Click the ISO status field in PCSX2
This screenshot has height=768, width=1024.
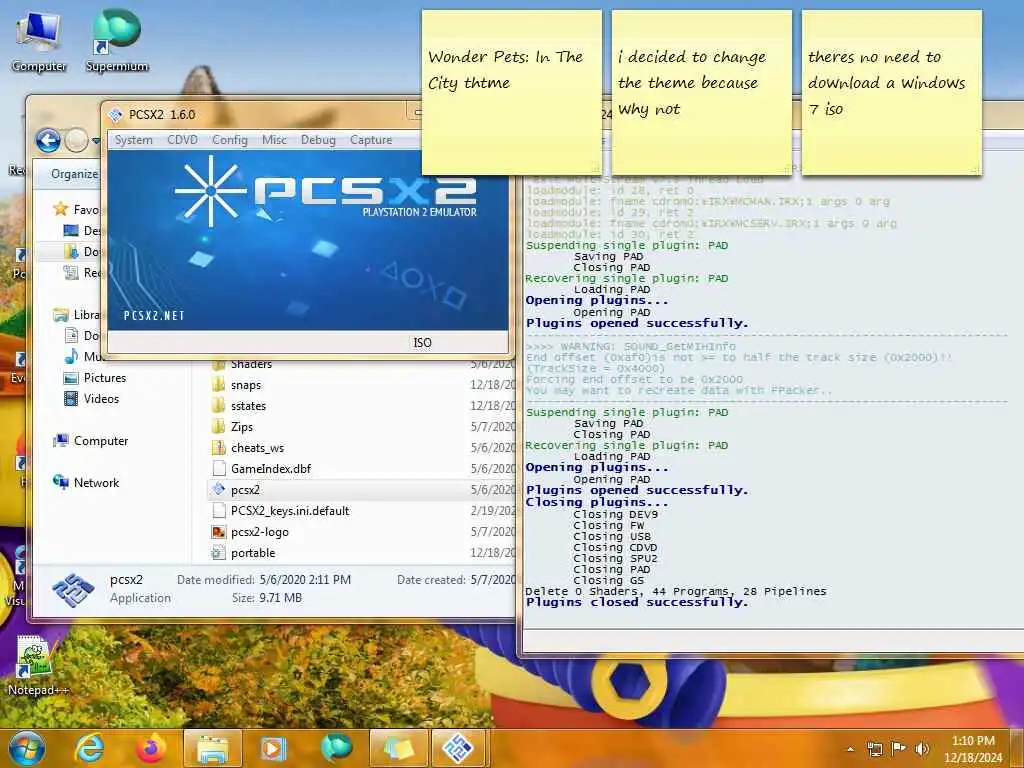pos(422,343)
